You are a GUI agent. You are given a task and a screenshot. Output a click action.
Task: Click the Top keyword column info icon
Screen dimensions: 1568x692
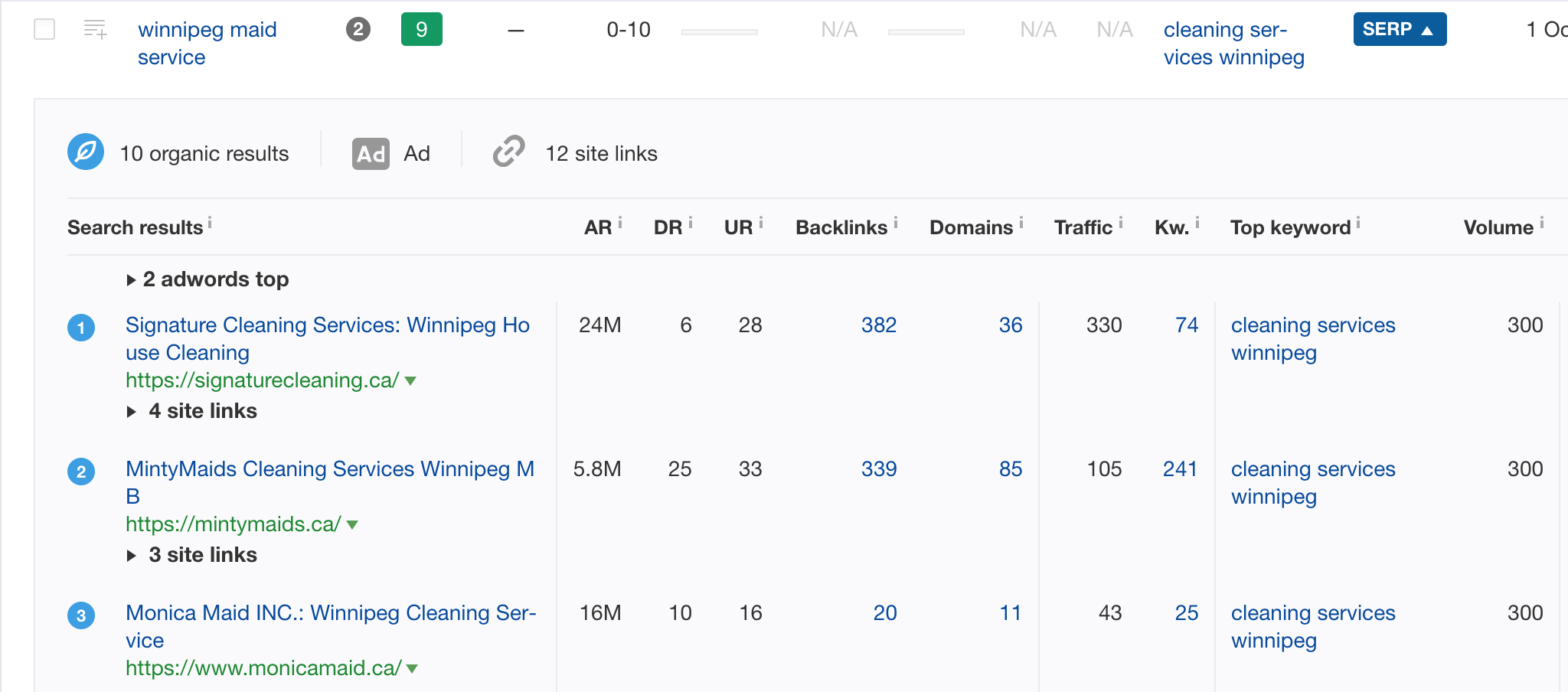(x=1358, y=224)
